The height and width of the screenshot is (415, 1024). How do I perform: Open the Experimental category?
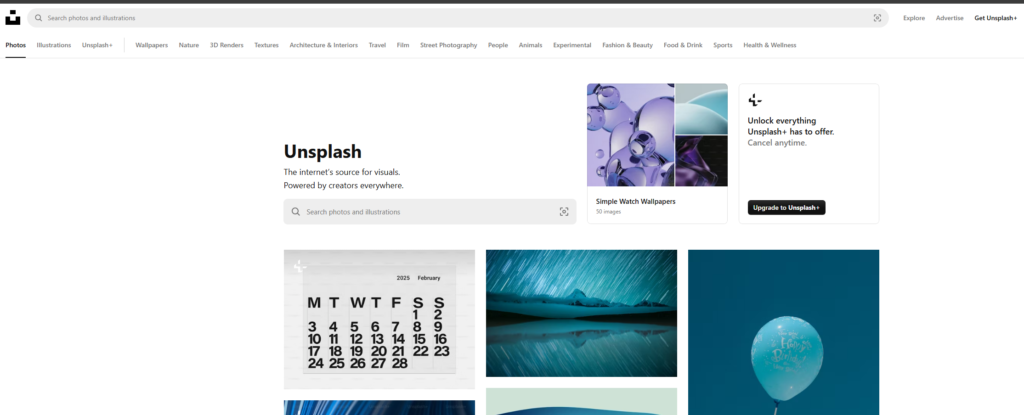(x=572, y=45)
